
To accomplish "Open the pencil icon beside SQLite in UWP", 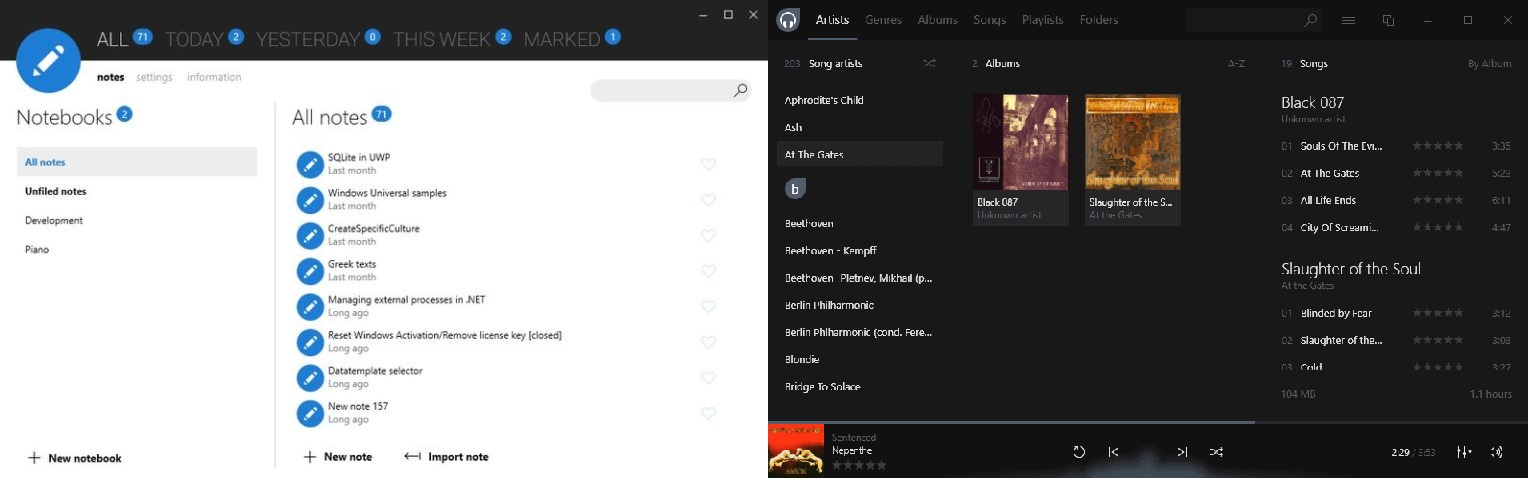I will 310,164.
